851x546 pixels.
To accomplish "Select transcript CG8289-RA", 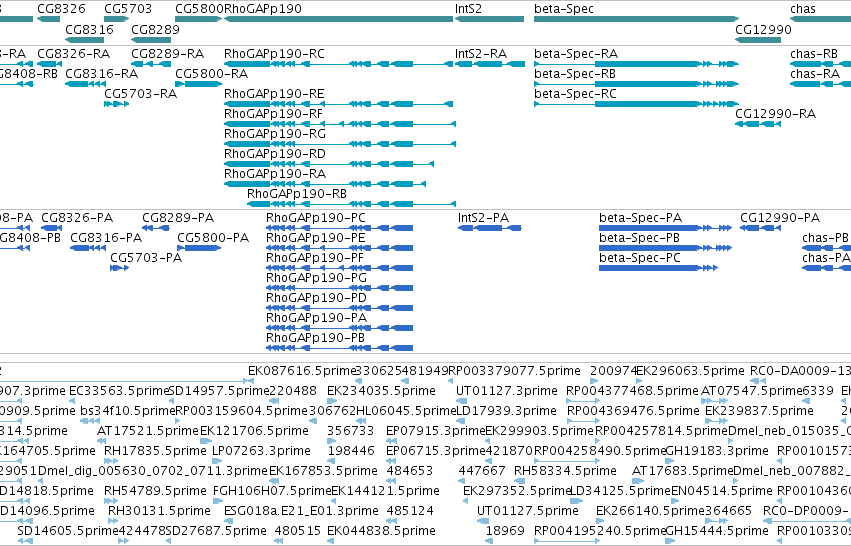I will pos(168,54).
